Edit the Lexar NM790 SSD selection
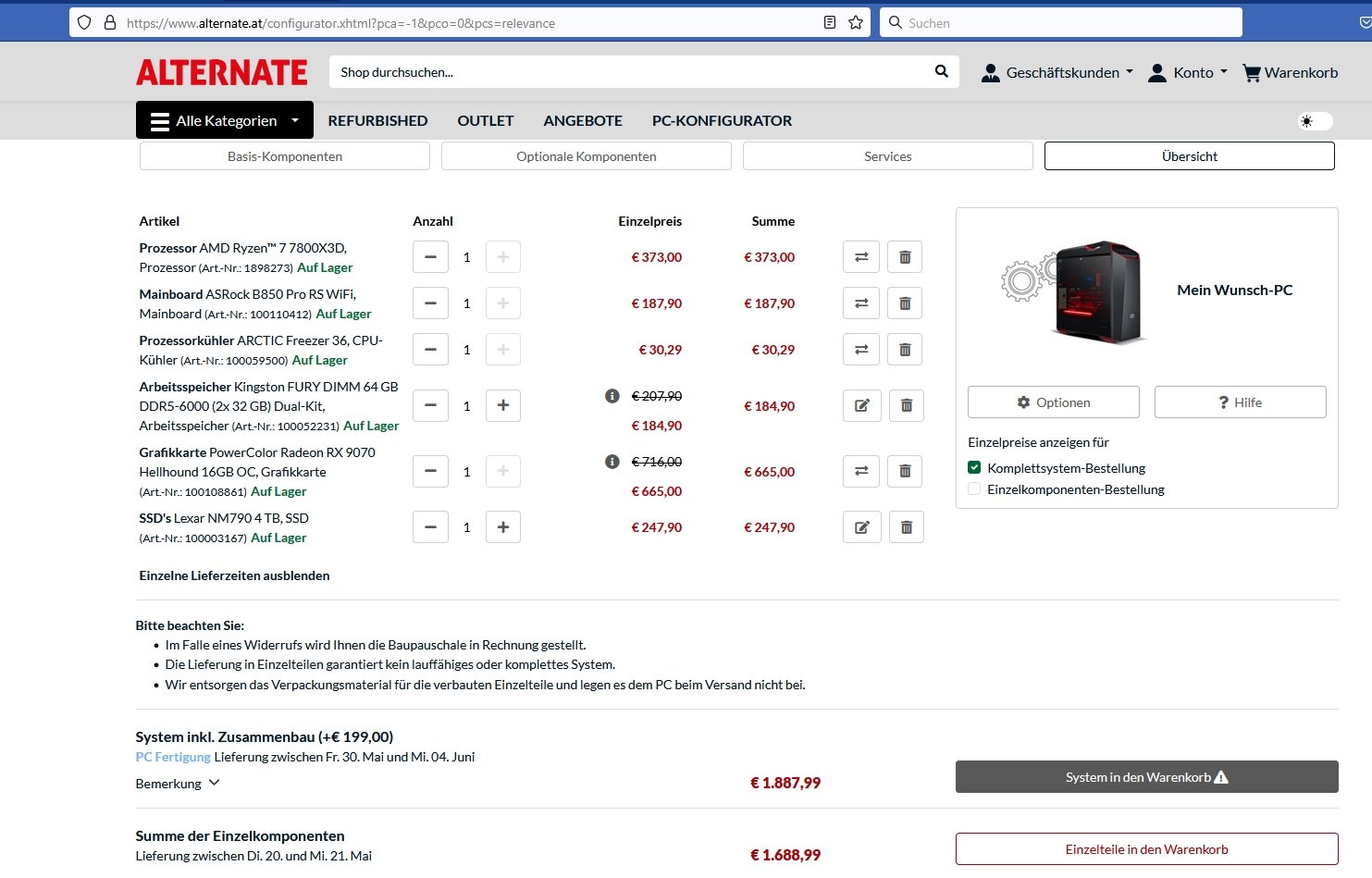The height and width of the screenshot is (878, 1372). click(862, 527)
